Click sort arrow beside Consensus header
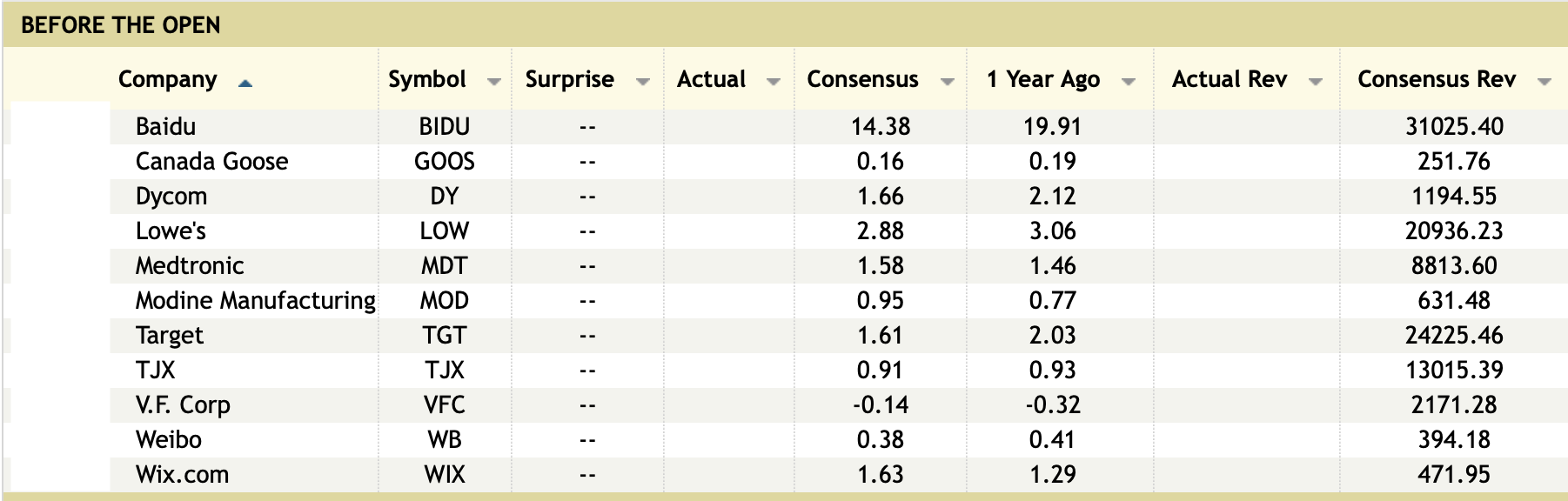This screenshot has height=501, width=1568. (x=947, y=82)
